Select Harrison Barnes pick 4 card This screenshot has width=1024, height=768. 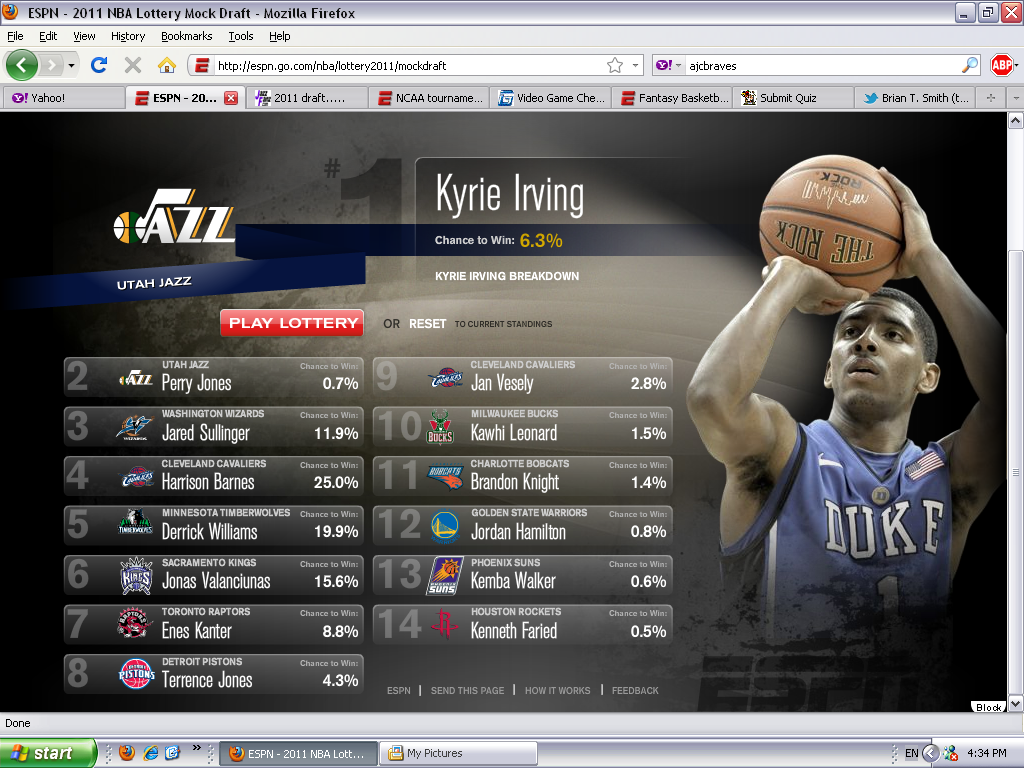point(214,476)
